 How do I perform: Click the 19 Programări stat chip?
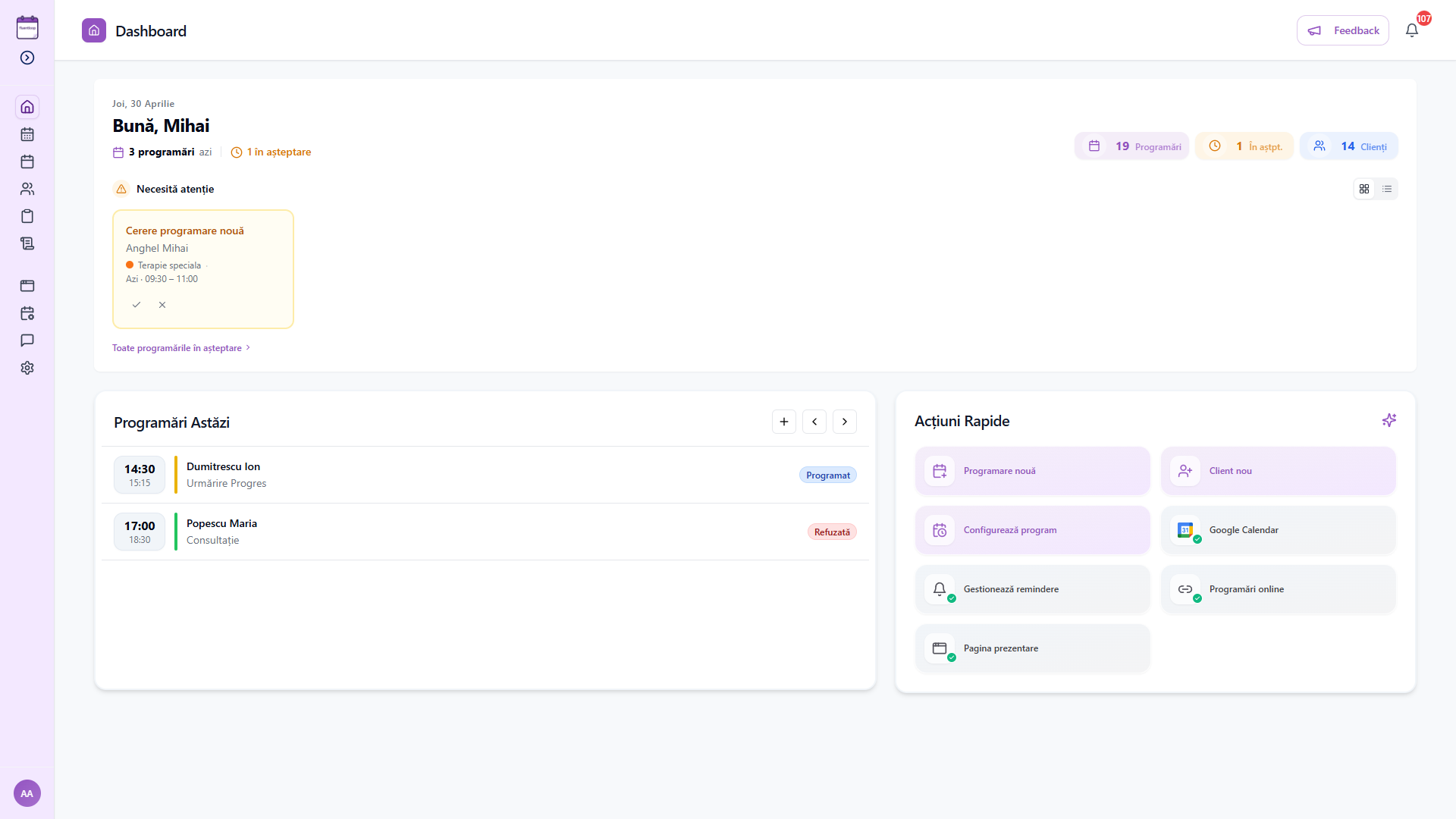(1131, 146)
